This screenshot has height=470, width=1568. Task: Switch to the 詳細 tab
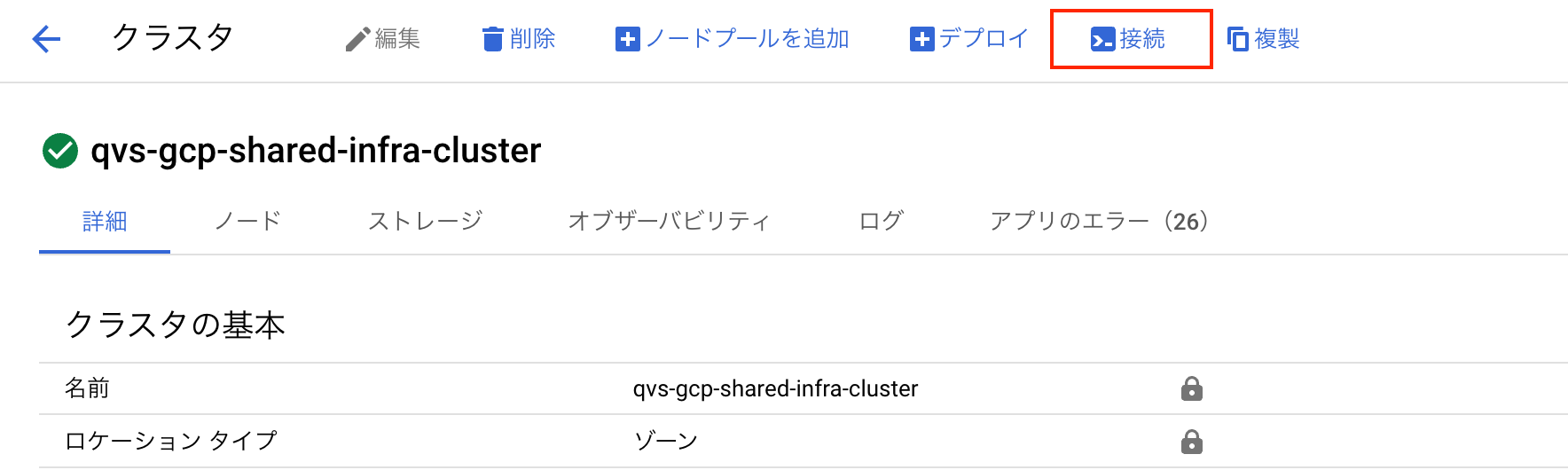point(105,222)
